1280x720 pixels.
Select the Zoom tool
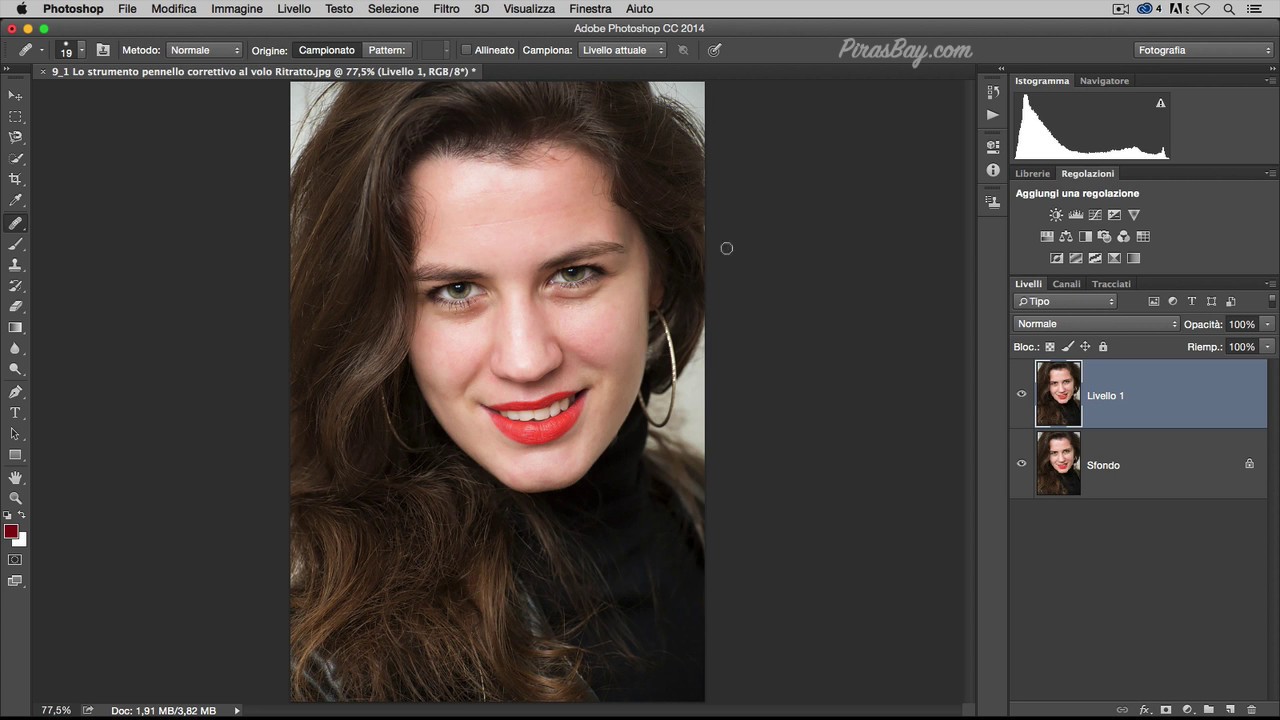(15, 498)
